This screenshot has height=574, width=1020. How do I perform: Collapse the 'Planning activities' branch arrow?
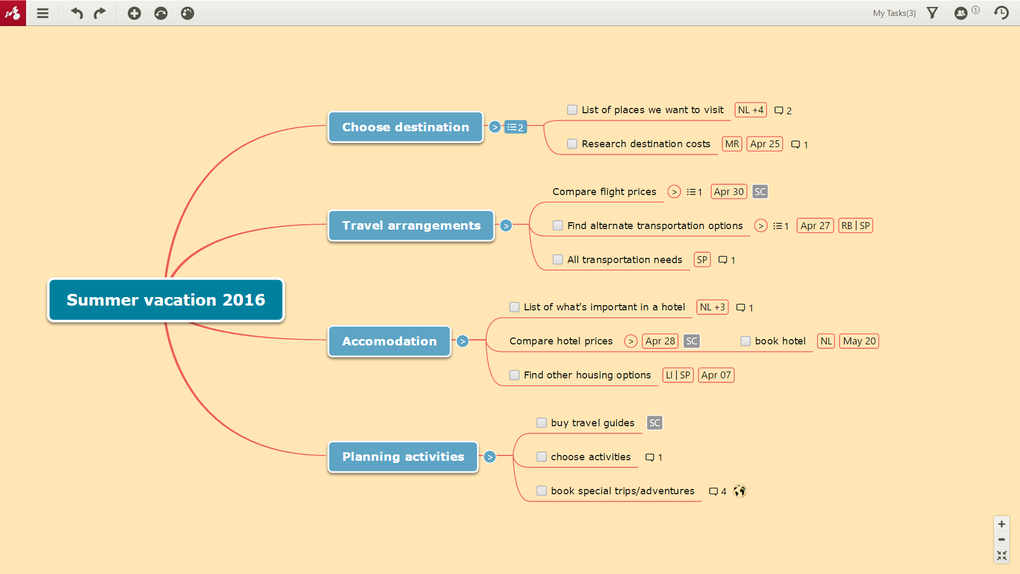coord(490,457)
